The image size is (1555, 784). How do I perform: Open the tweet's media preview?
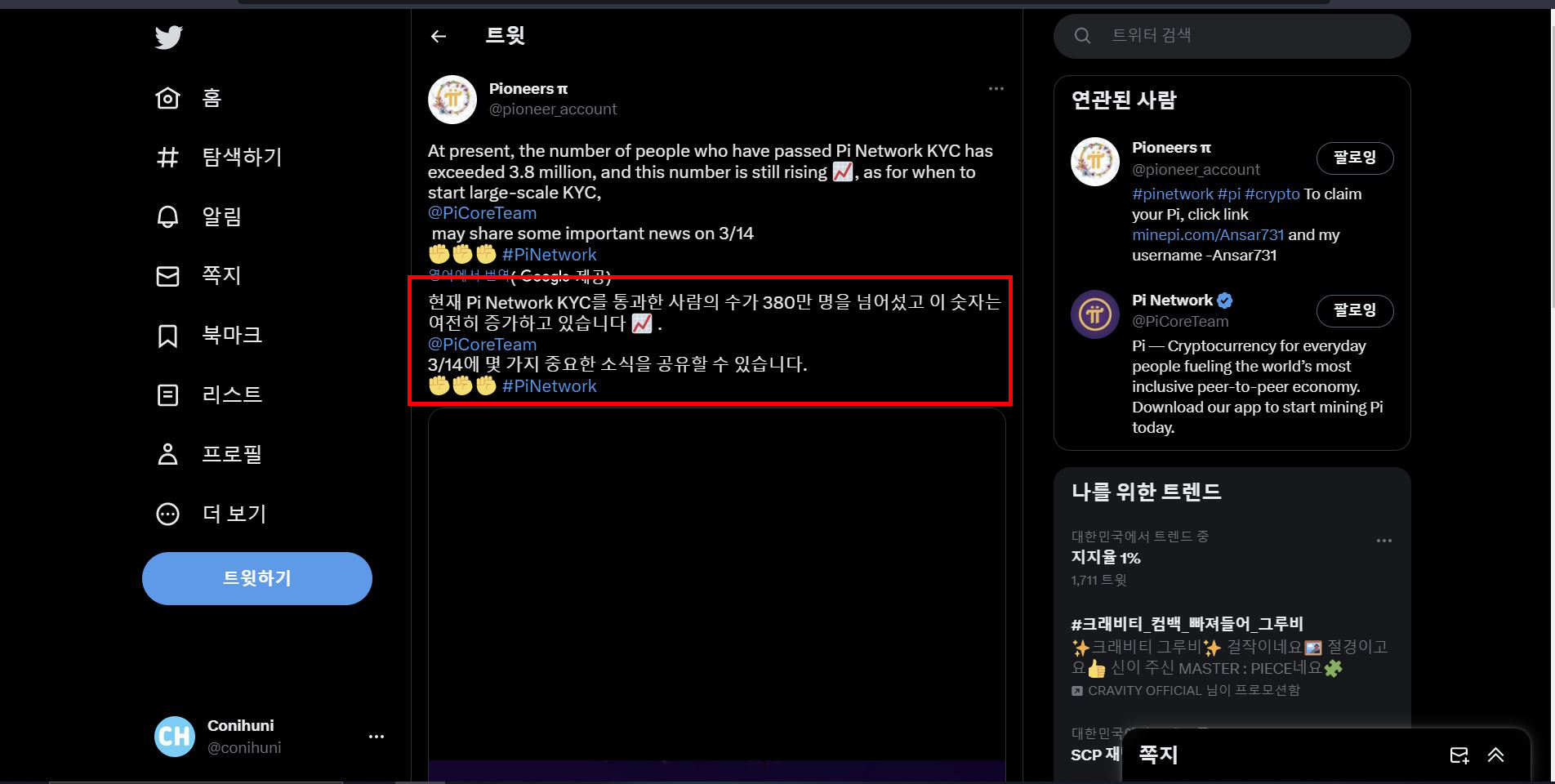(717, 595)
